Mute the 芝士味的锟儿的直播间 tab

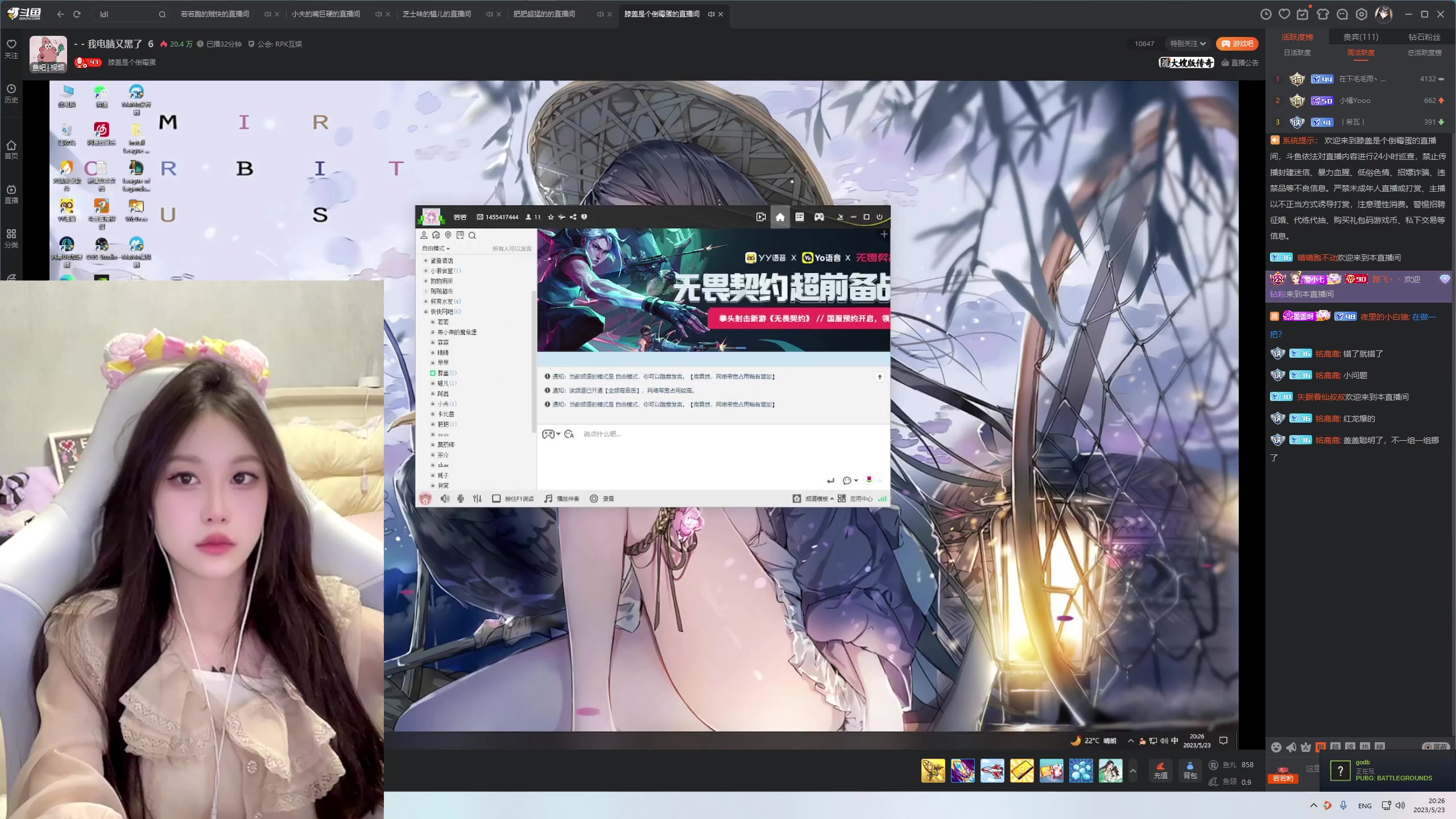point(489,14)
